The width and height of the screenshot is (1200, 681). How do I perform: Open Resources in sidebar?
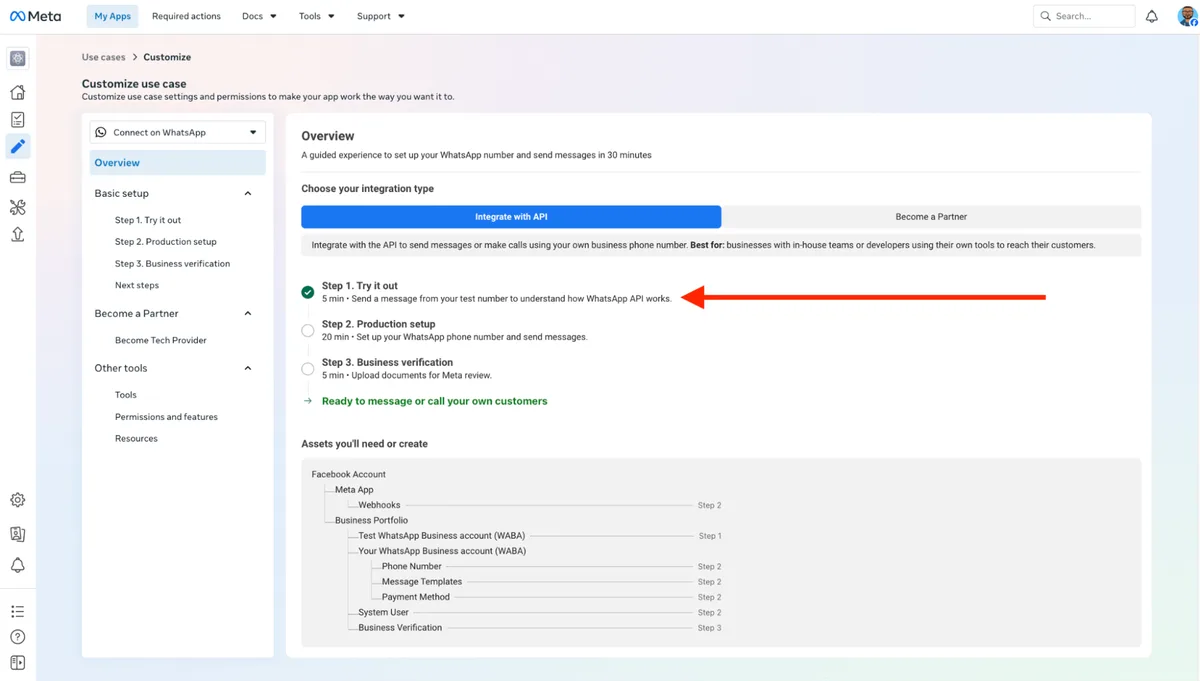[136, 439]
